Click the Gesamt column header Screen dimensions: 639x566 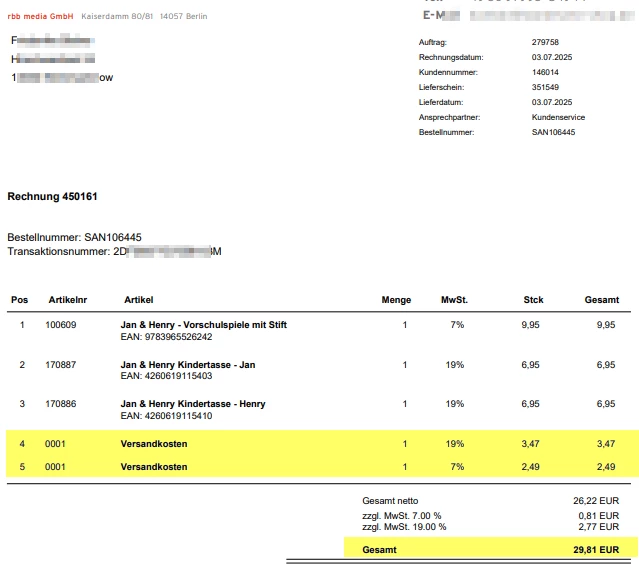click(602, 300)
